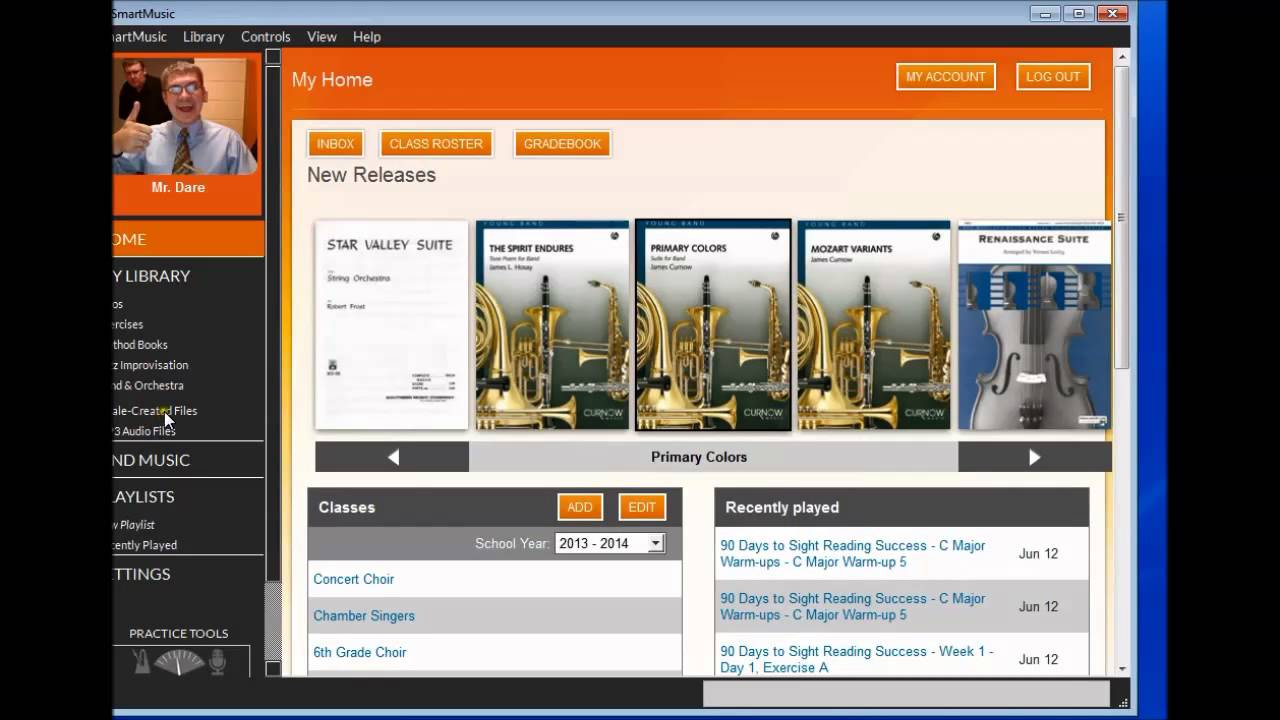Open Recently Played playlist
The image size is (1280, 720).
pyautogui.click(x=145, y=545)
